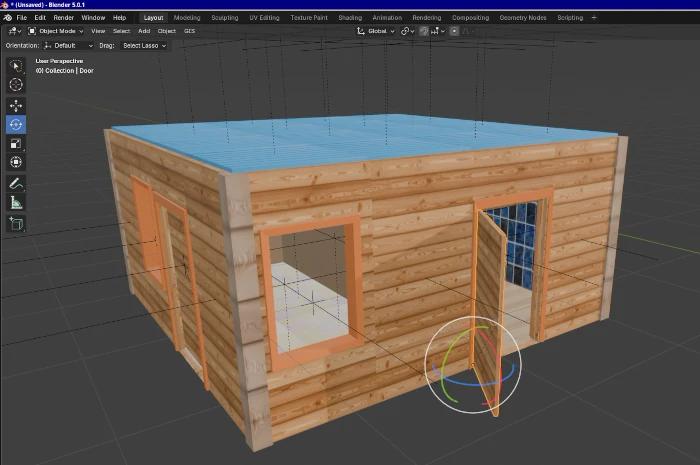The height and width of the screenshot is (465, 700).
Task: Click the add workspace plus button
Action: [x=594, y=18]
